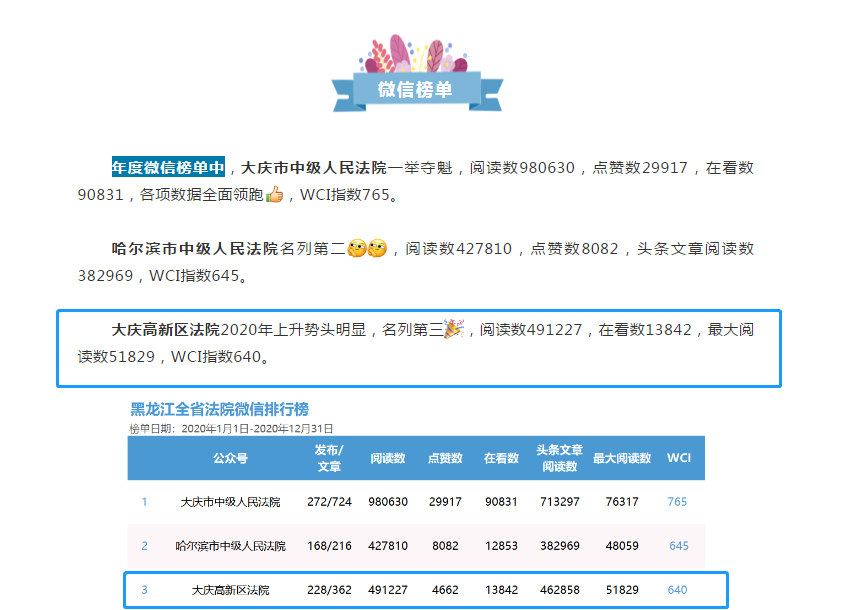The width and height of the screenshot is (863, 610).
Task: Open the WCI value 645 link
Action: 679,546
